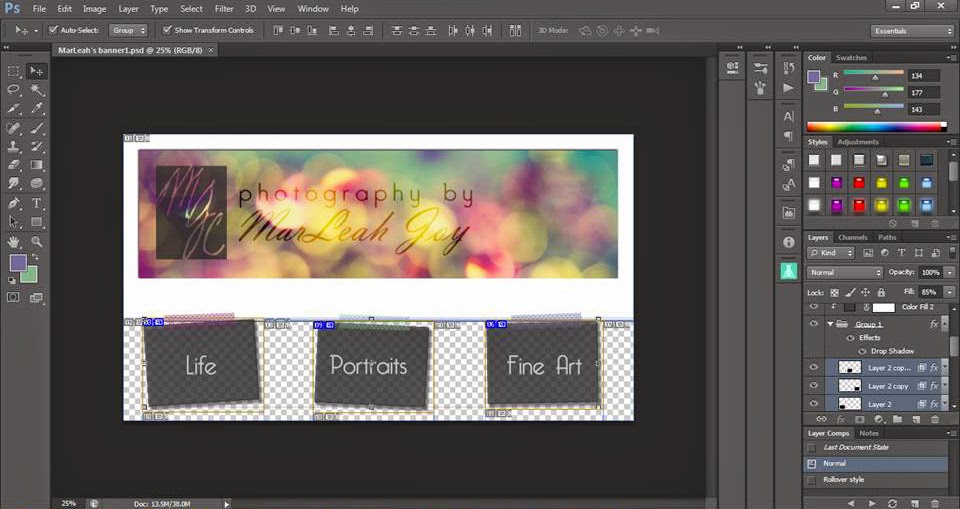Select the Move tool in toolbox

(37, 72)
